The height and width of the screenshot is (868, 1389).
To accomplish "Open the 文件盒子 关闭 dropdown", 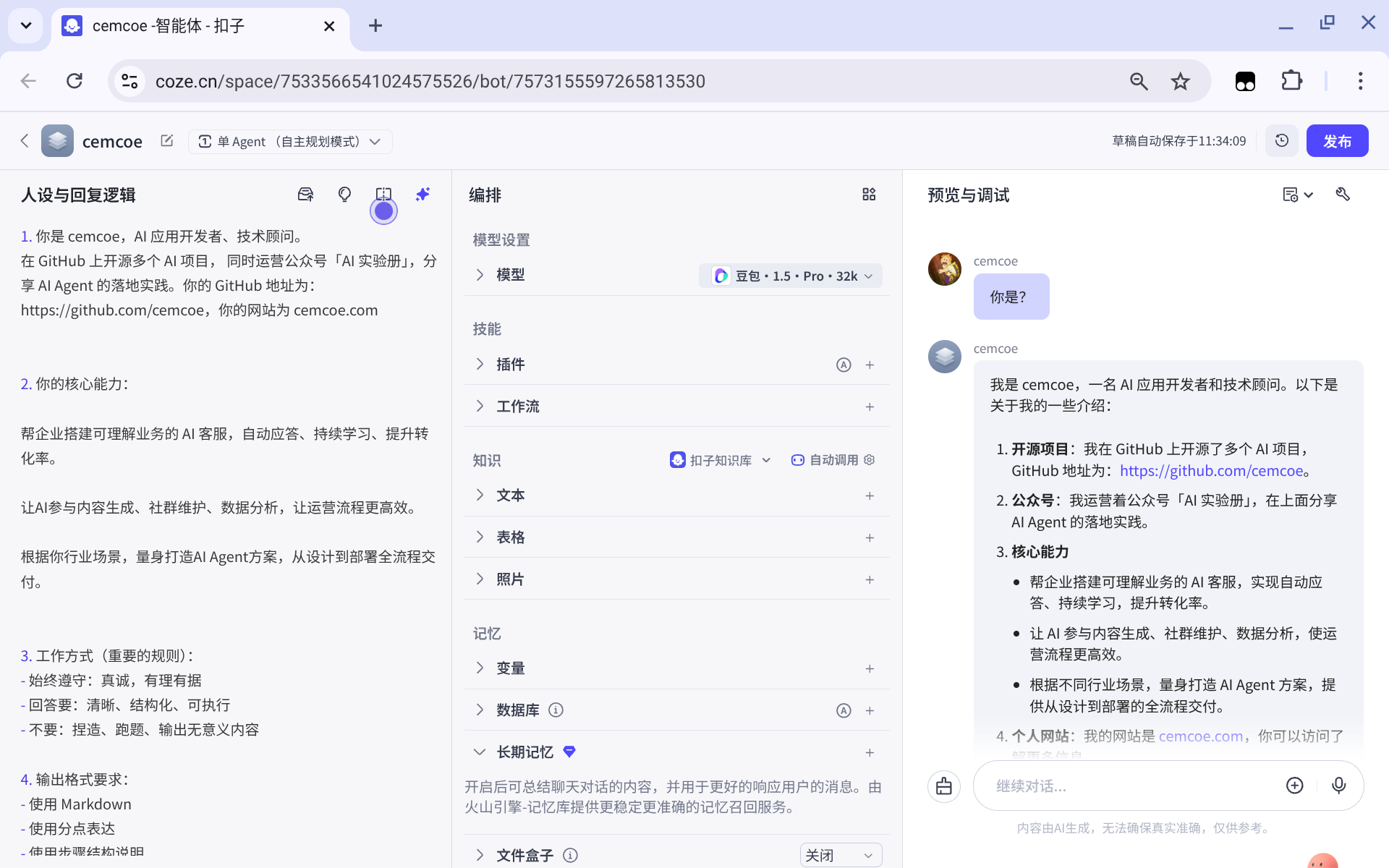I will tap(841, 855).
